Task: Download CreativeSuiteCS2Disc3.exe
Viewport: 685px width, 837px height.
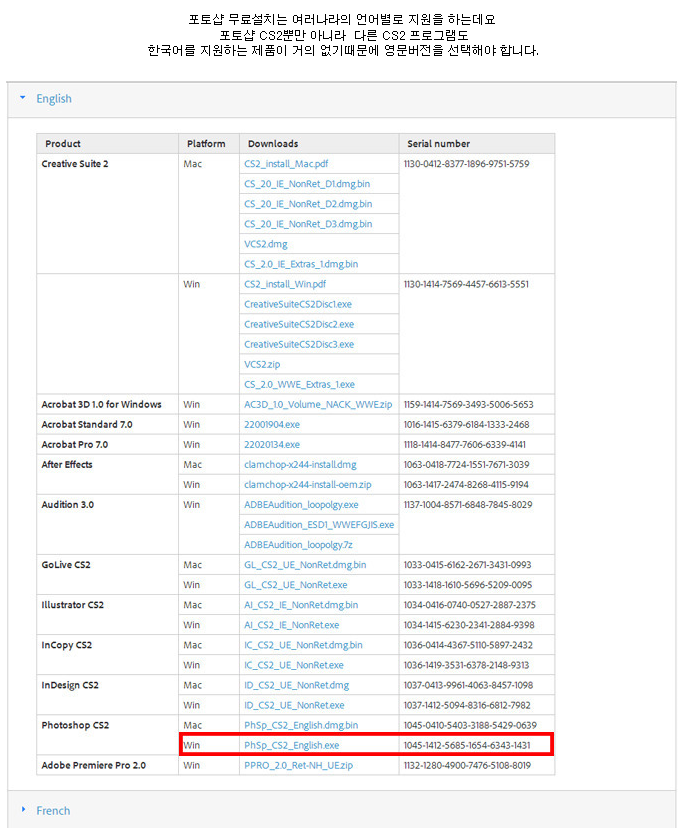Action: [x=299, y=344]
